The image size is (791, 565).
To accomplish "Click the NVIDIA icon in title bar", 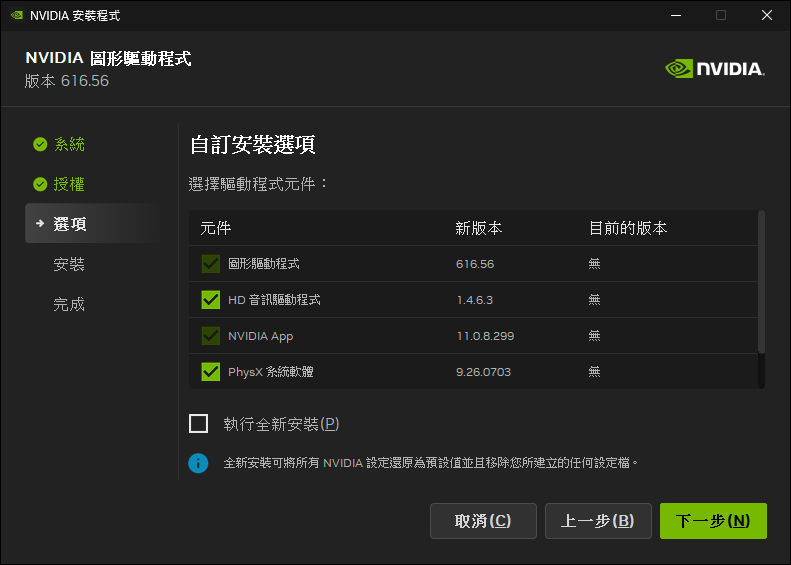I will (x=17, y=15).
